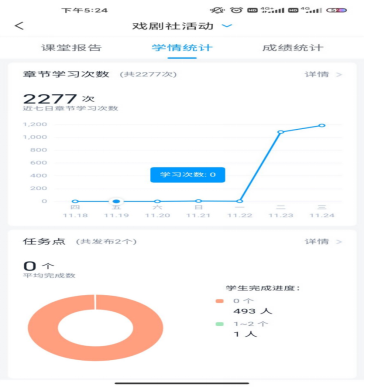The width and height of the screenshot is (365, 388).
Task: Open the 成绩统计 tab
Action: [x=293, y=48]
